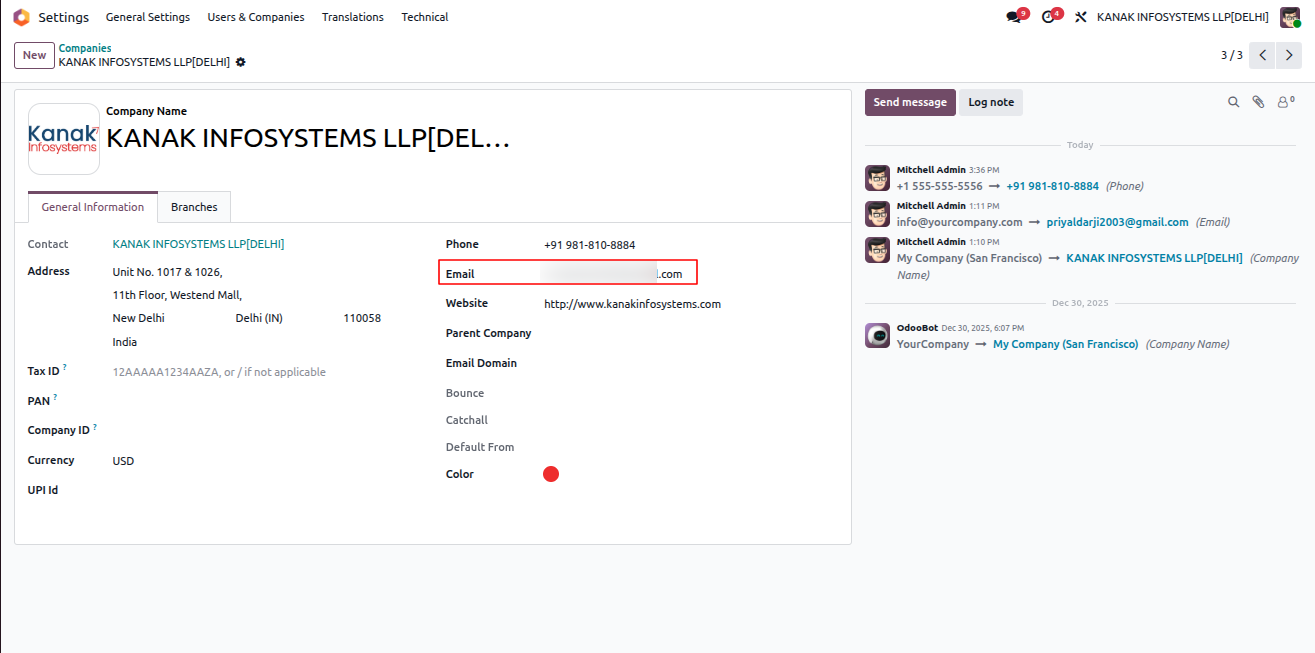This screenshot has width=1315, height=653.
Task: Click the Company ID help question mark
Action: click(x=95, y=427)
